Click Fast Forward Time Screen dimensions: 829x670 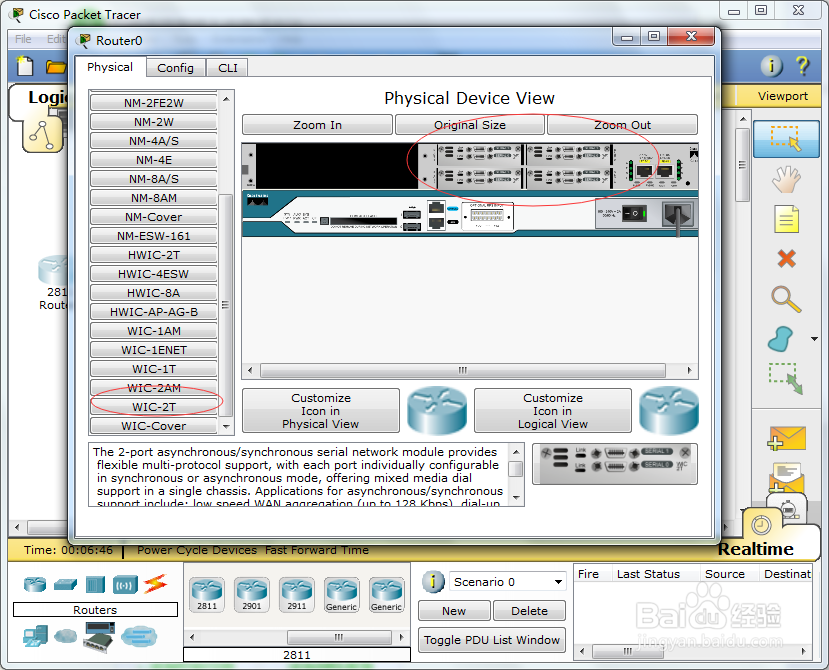pyautogui.click(x=317, y=550)
